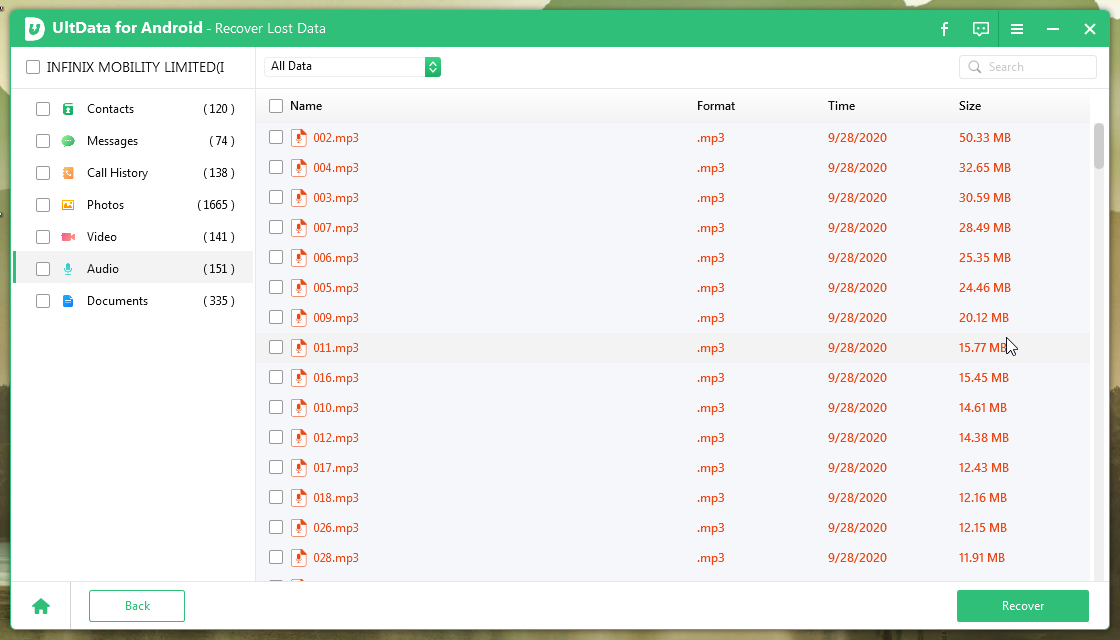Click the vertical scrollbar thumb of file list
1120x640 pixels.
click(1099, 146)
